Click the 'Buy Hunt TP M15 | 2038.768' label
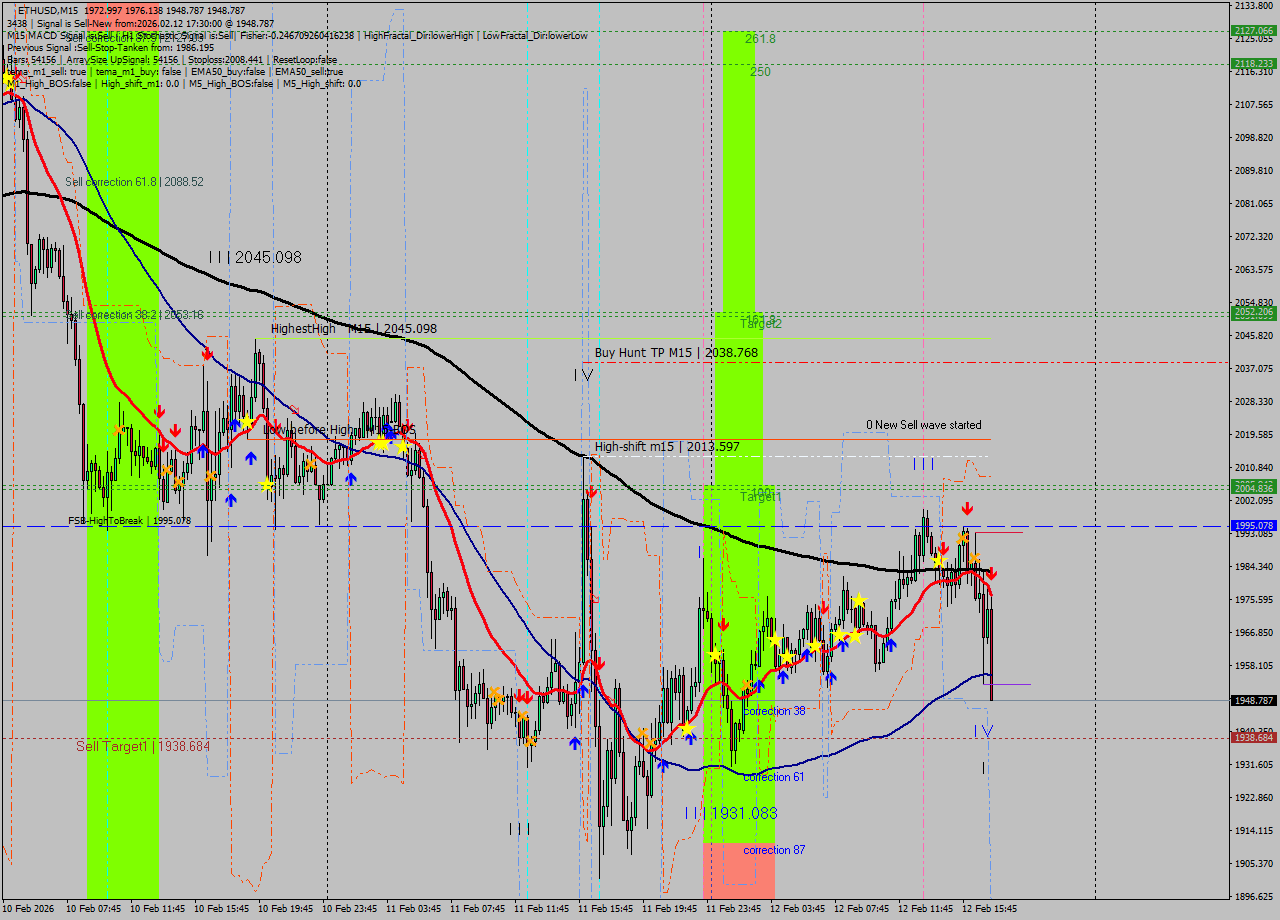This screenshot has height=920, width=1280. tap(676, 352)
